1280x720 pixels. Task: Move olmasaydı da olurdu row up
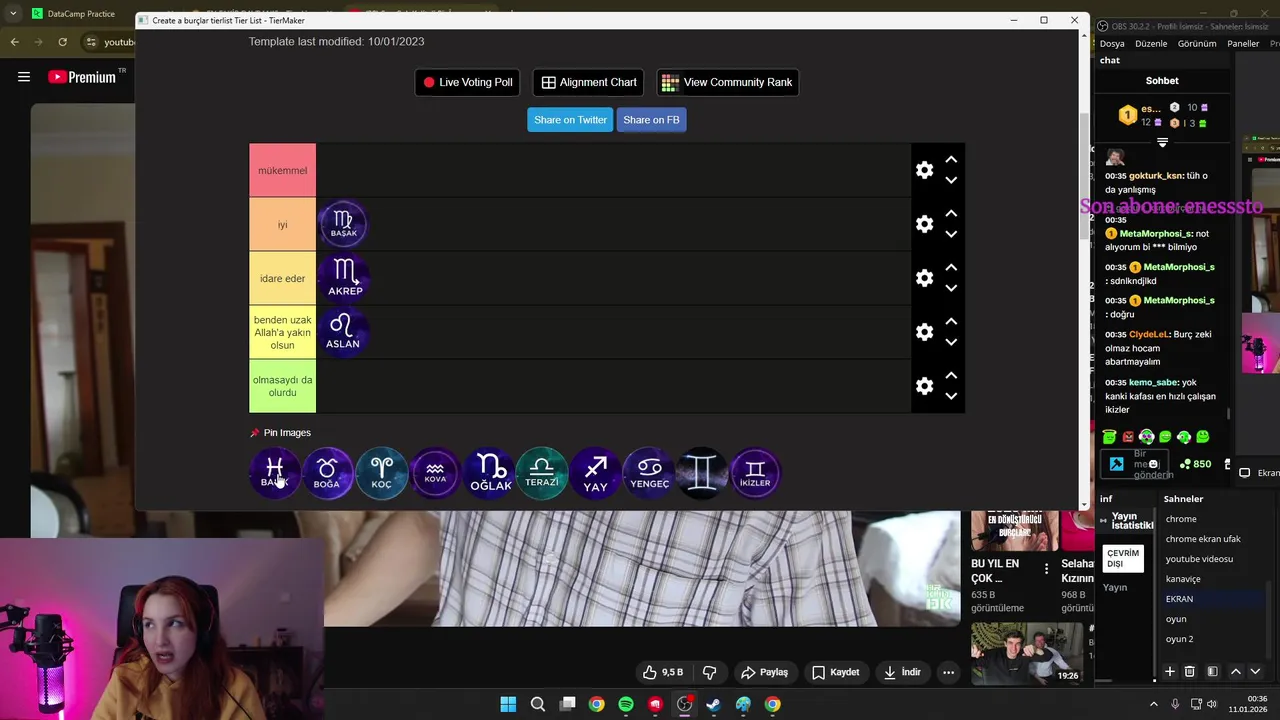(x=951, y=376)
